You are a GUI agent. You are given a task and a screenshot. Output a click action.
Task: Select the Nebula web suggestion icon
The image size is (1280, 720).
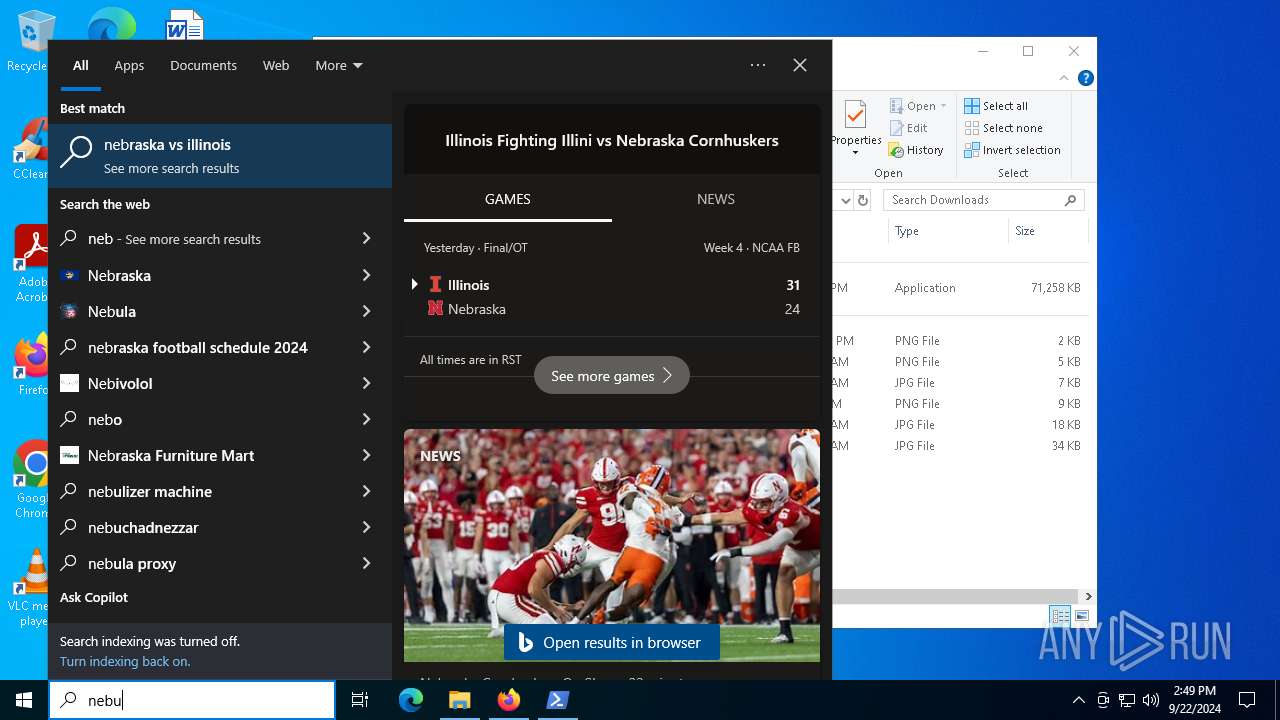69,311
